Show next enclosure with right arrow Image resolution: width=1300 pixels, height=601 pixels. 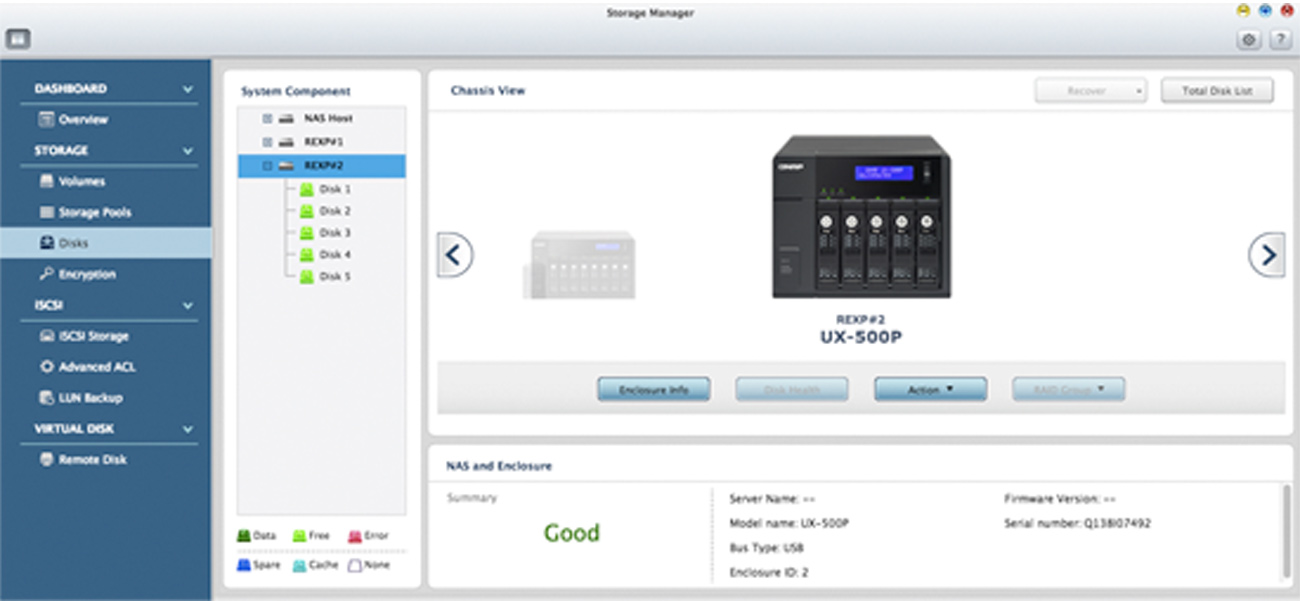pyautogui.click(x=1267, y=256)
